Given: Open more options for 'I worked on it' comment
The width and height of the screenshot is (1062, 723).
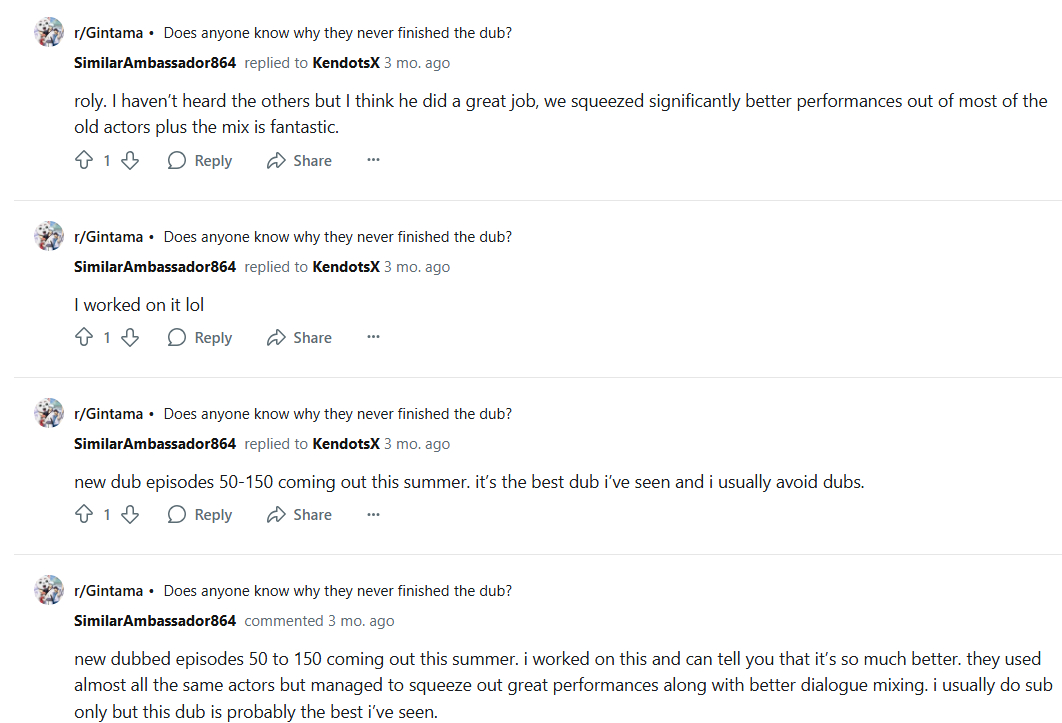Looking at the screenshot, I should pyautogui.click(x=373, y=337).
